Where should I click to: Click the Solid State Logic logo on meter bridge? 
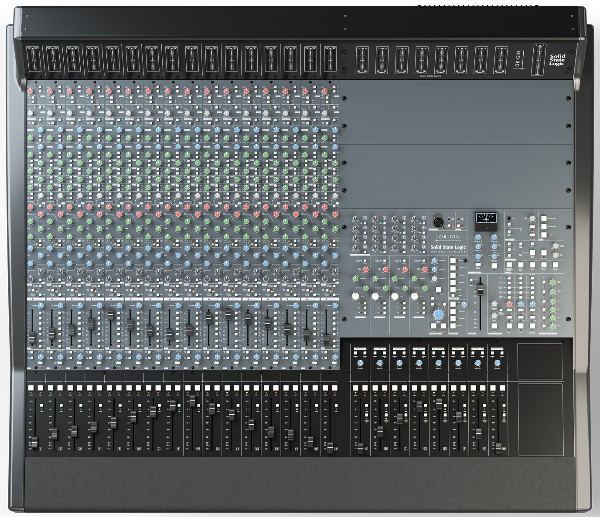point(557,60)
